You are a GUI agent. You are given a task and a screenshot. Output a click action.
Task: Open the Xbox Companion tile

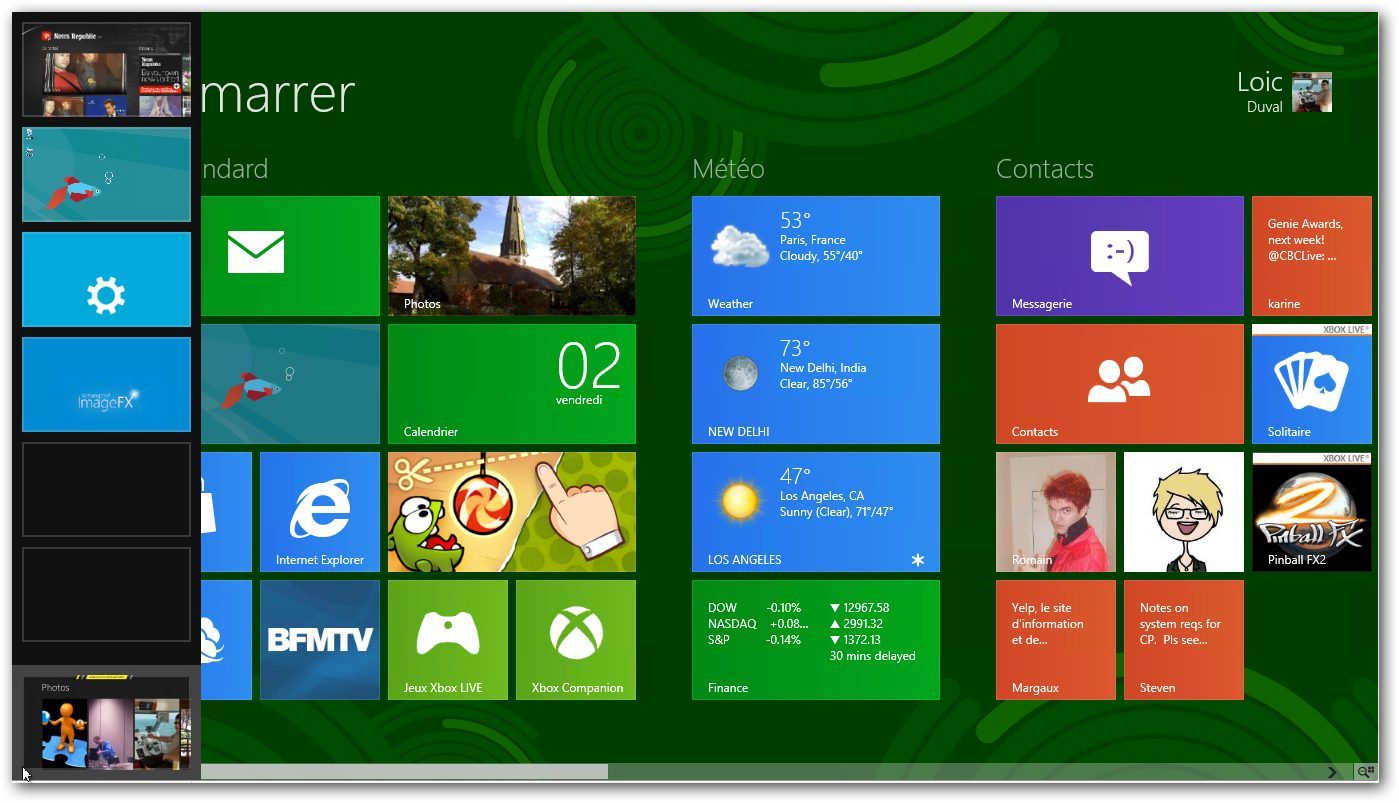point(576,639)
